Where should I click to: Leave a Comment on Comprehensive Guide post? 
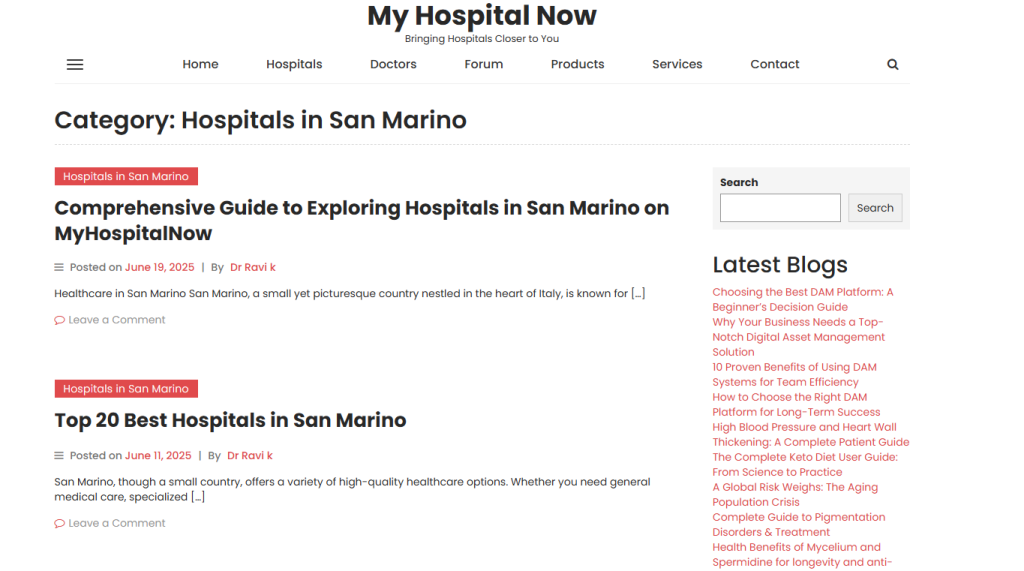(117, 320)
